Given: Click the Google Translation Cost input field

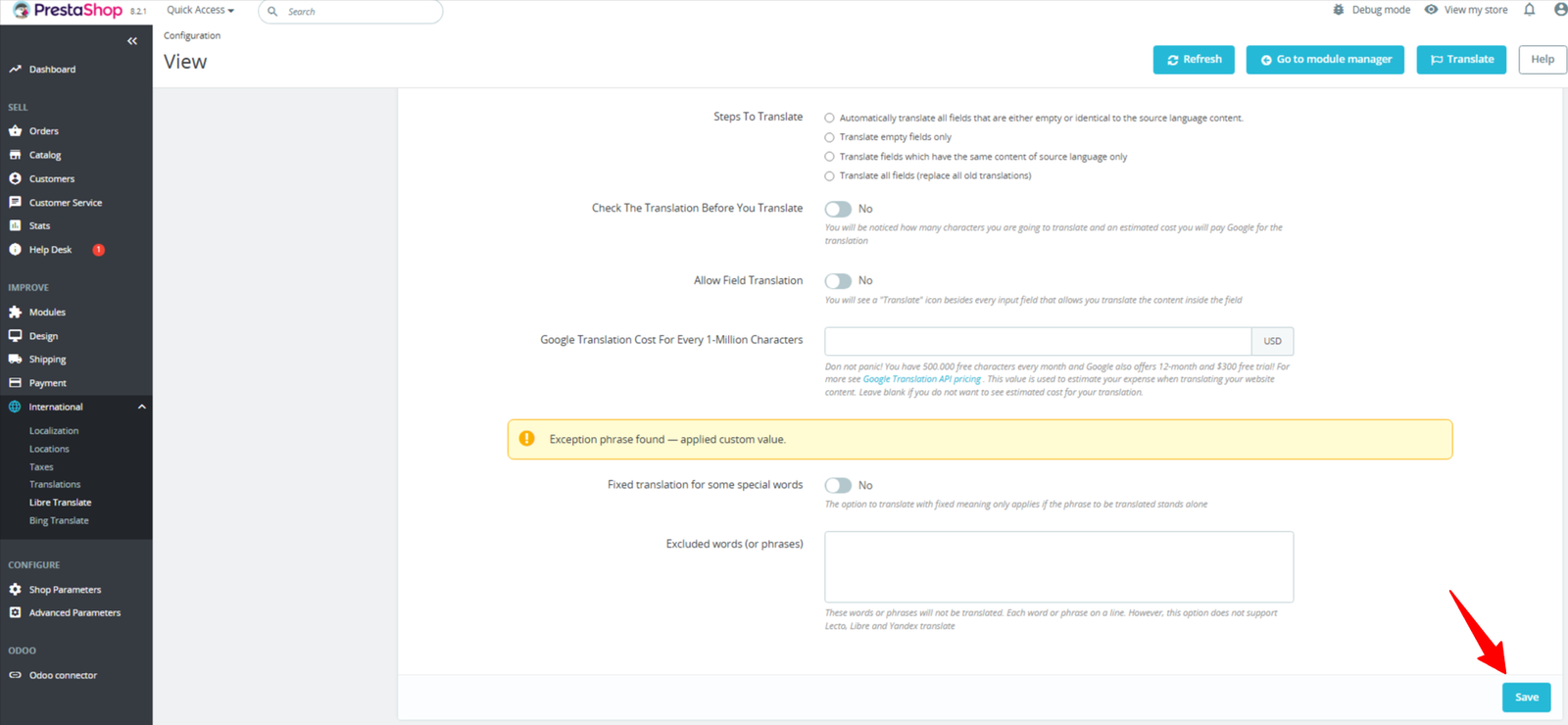Looking at the screenshot, I should click(1038, 341).
